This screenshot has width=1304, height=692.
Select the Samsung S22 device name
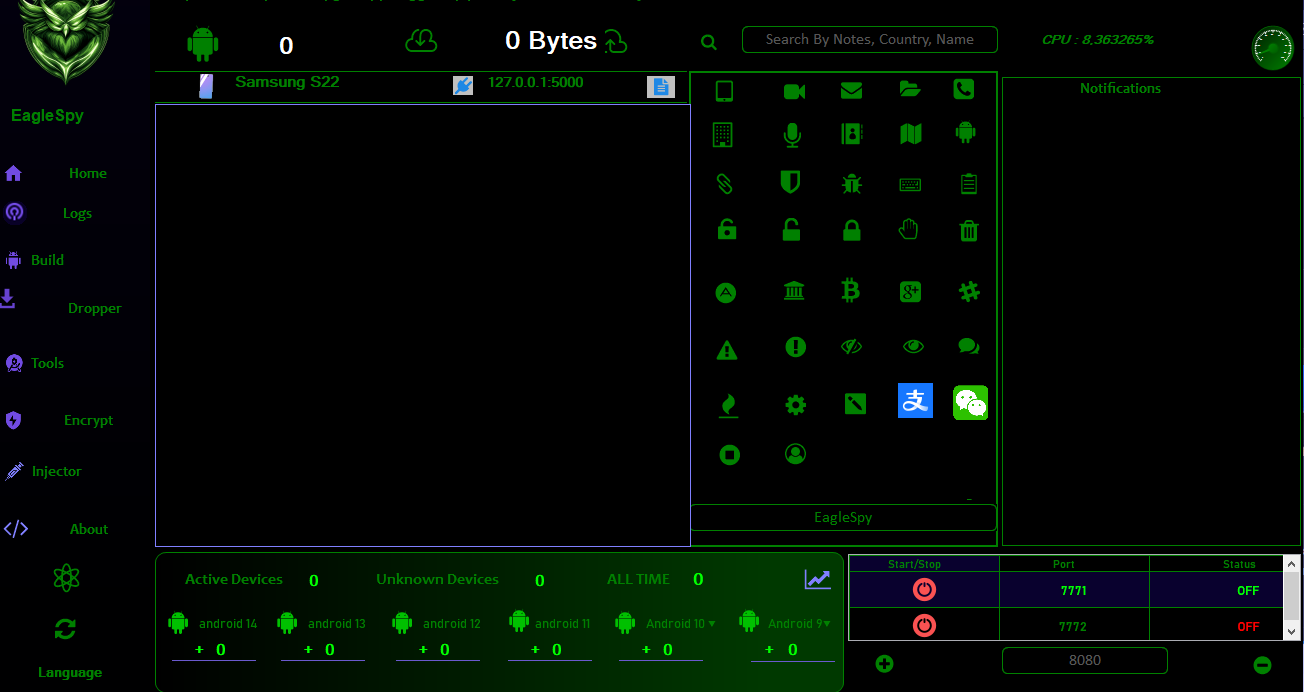287,82
